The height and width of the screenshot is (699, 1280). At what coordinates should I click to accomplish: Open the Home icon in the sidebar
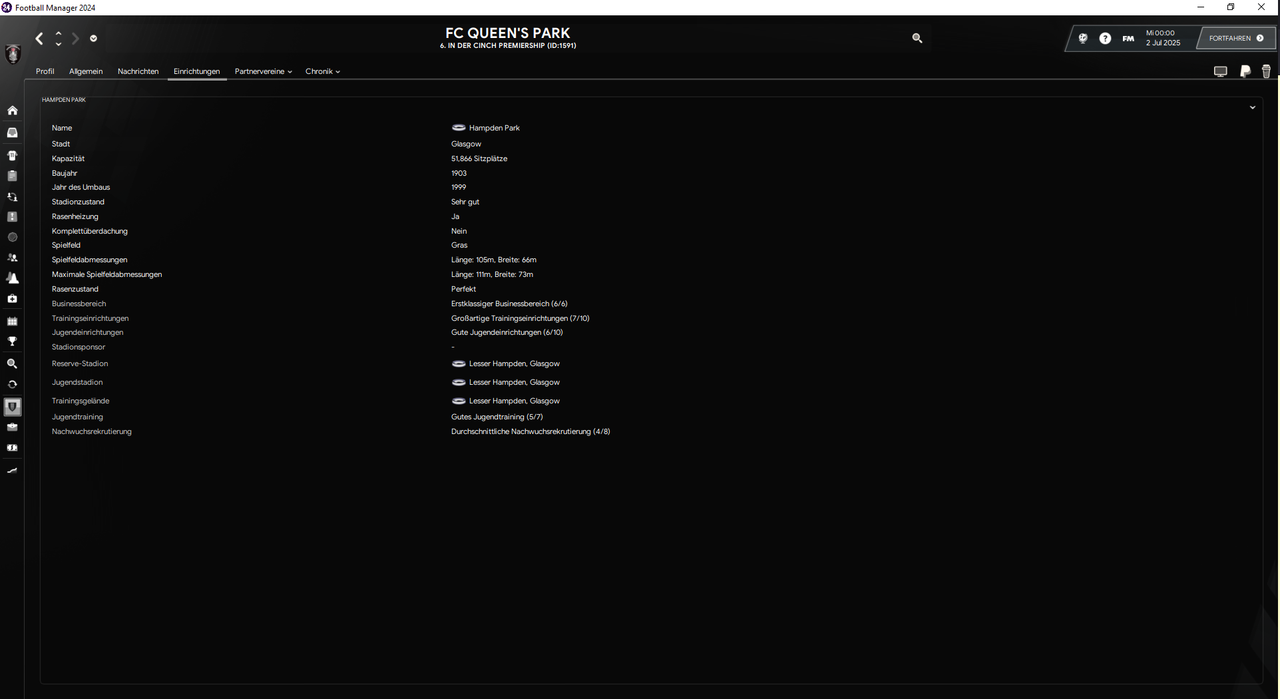pos(12,111)
